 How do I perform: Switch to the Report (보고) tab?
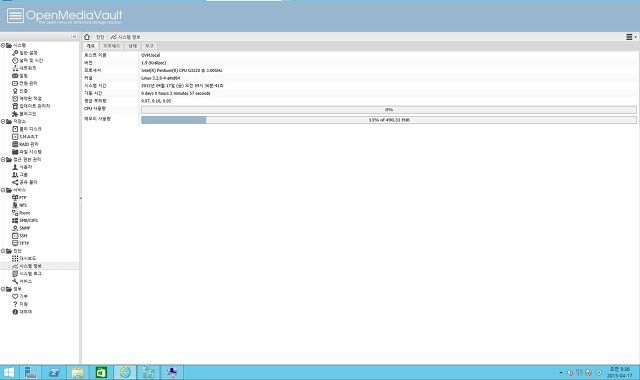(x=149, y=46)
